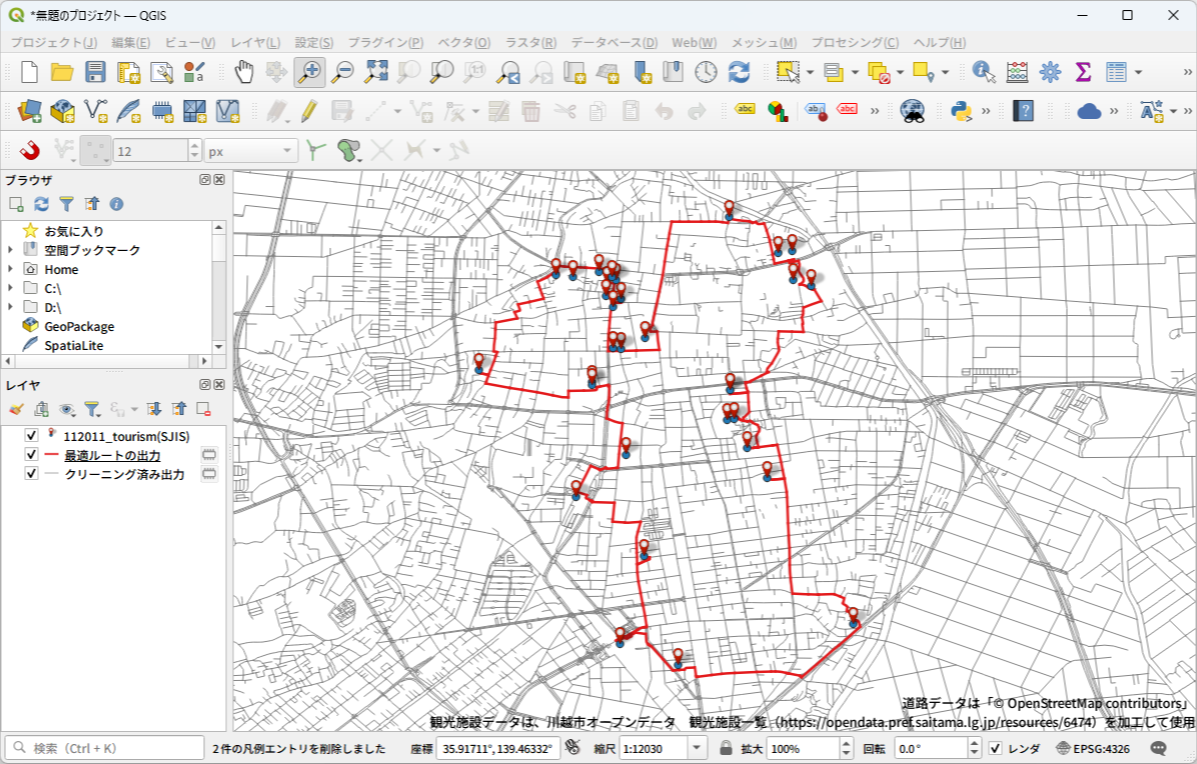Viewport: 1197px width, 764px height.
Task: Open the Field Calculator abacus icon
Action: coord(1017,72)
